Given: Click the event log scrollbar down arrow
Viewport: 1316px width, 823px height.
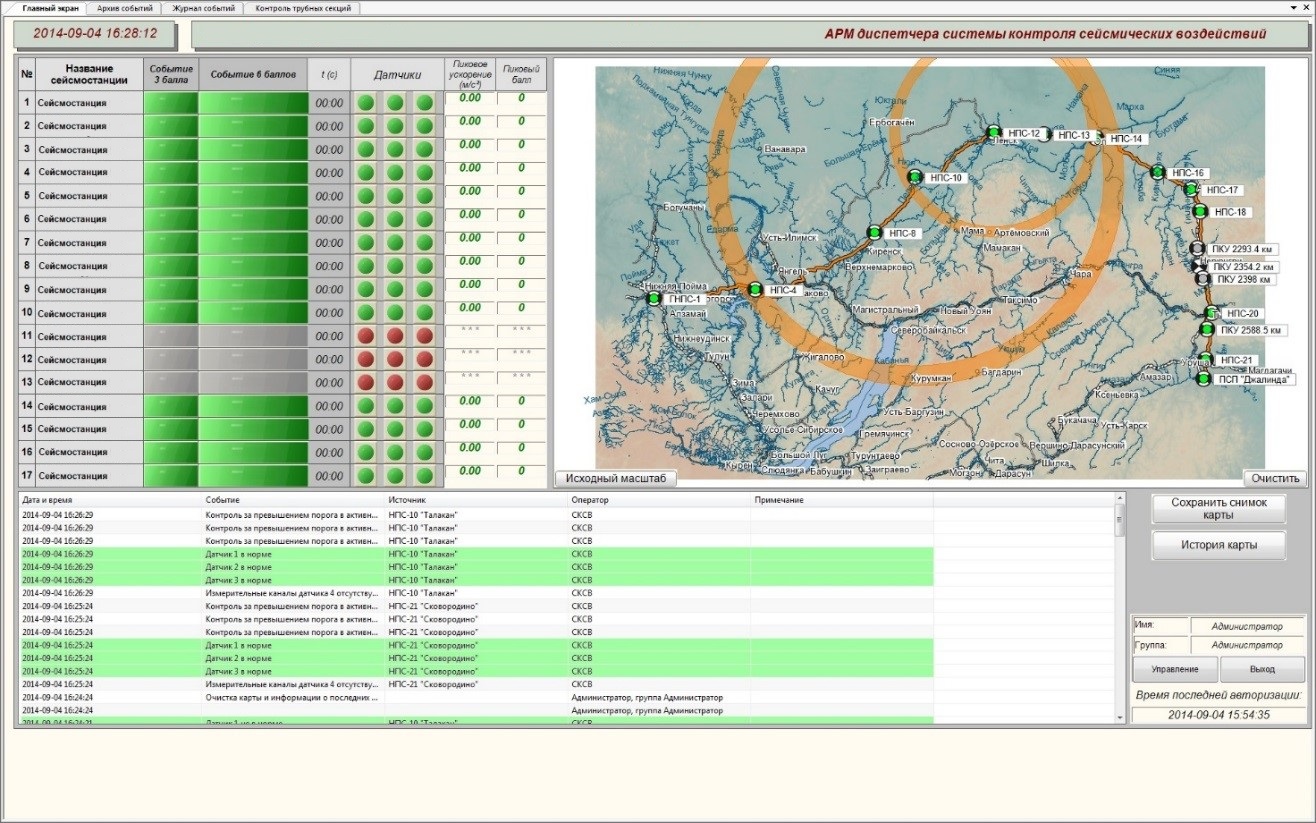Looking at the screenshot, I should point(1119,717).
